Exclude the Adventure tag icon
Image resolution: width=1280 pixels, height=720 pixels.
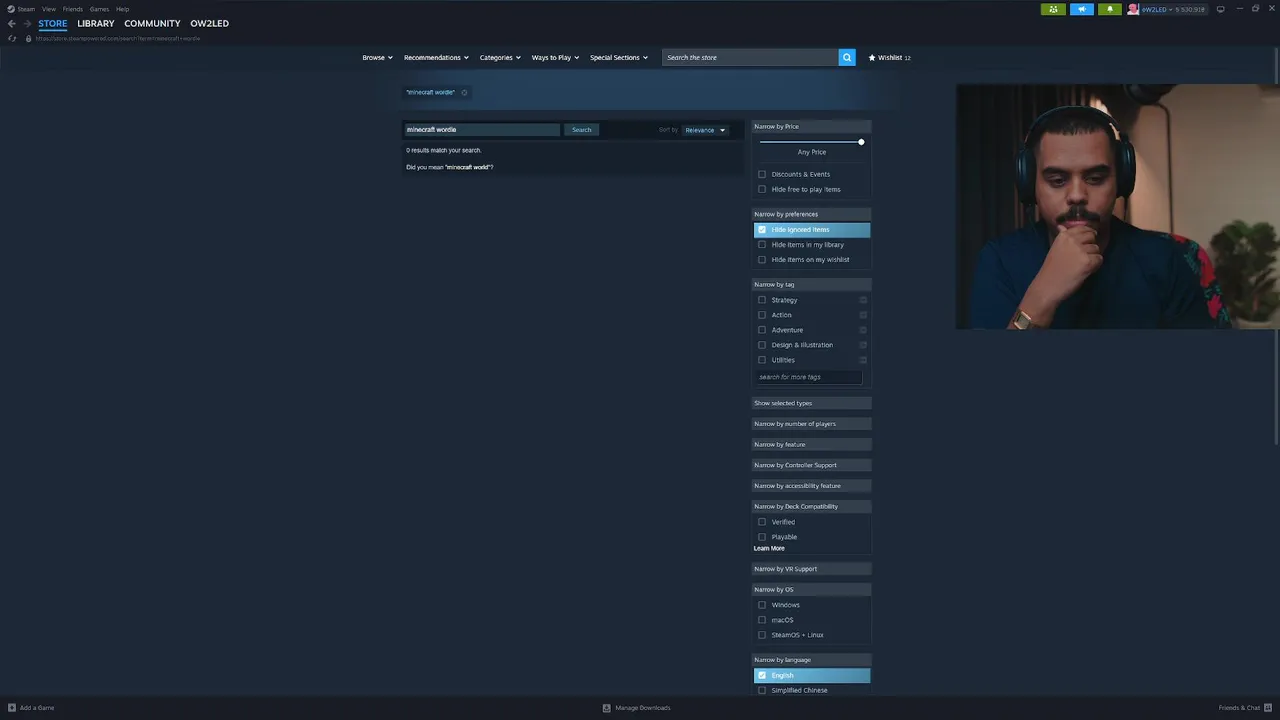click(863, 330)
